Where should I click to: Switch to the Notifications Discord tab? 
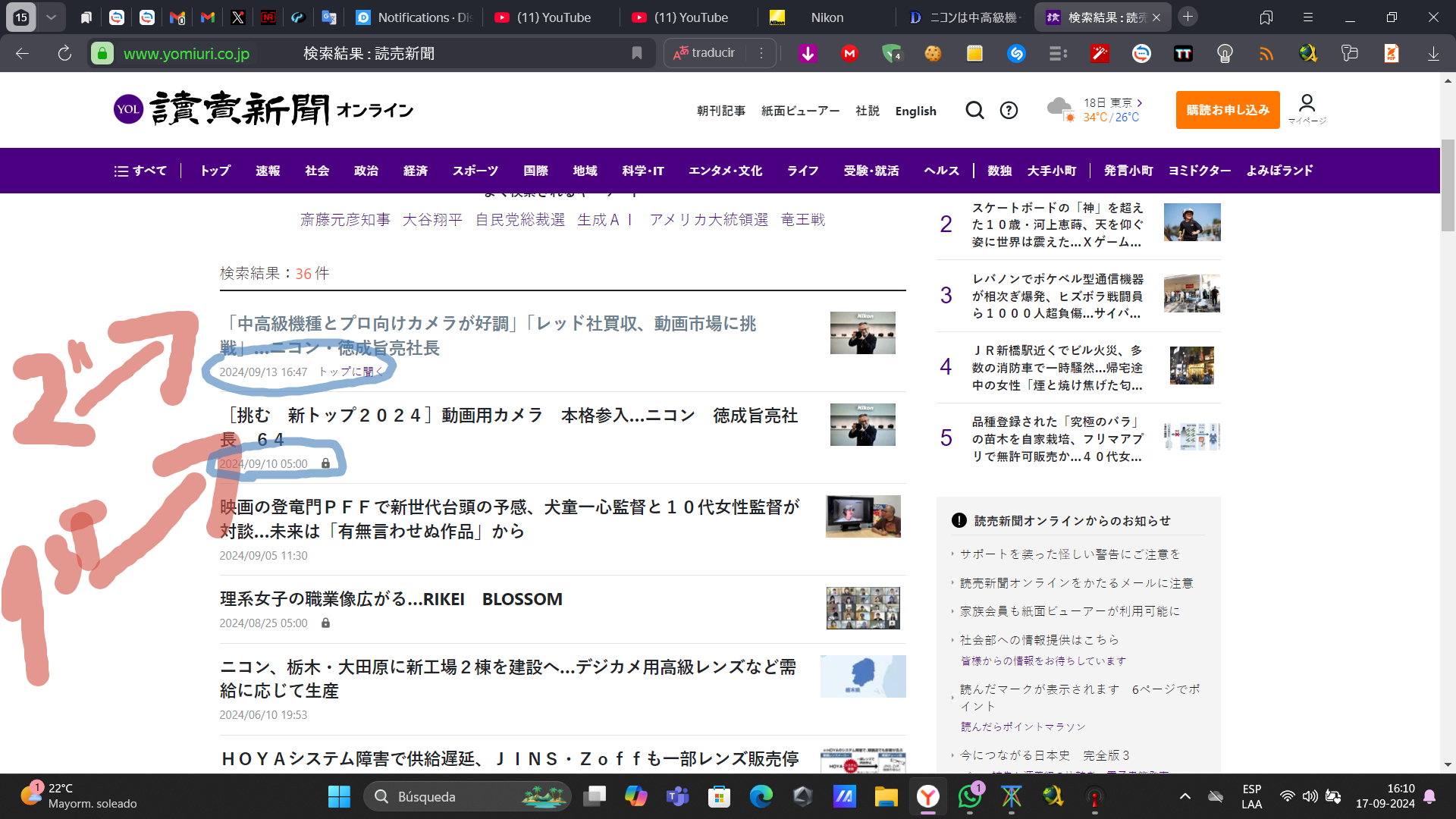pos(413,17)
